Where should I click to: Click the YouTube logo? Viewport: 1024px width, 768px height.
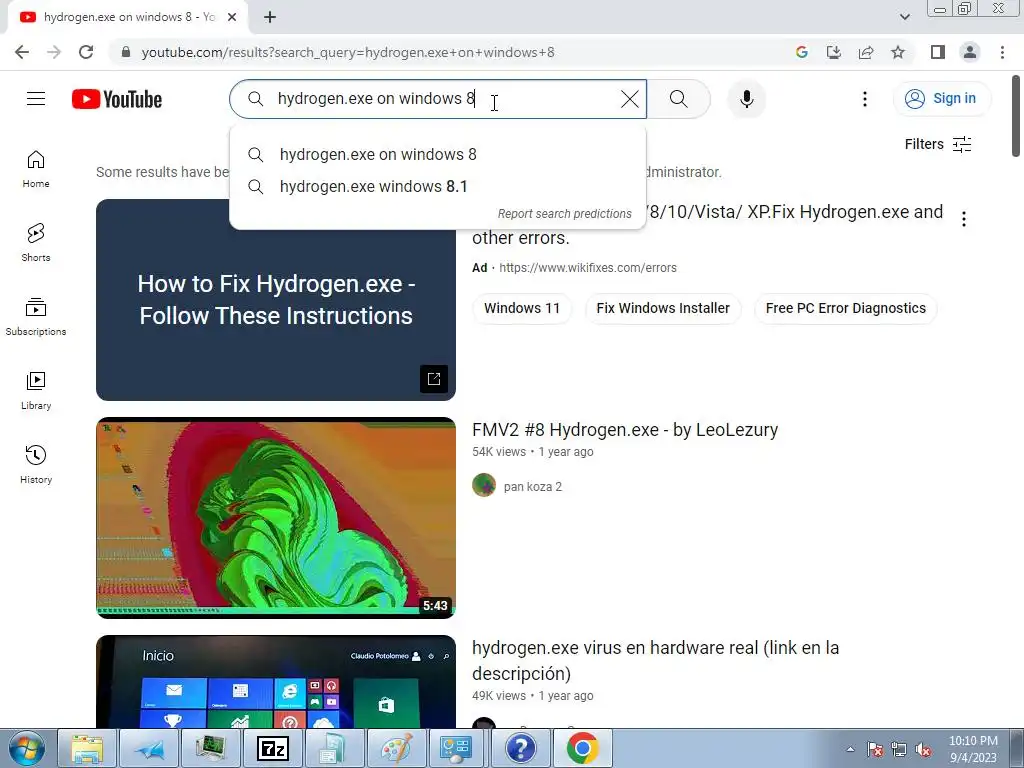[x=117, y=99]
